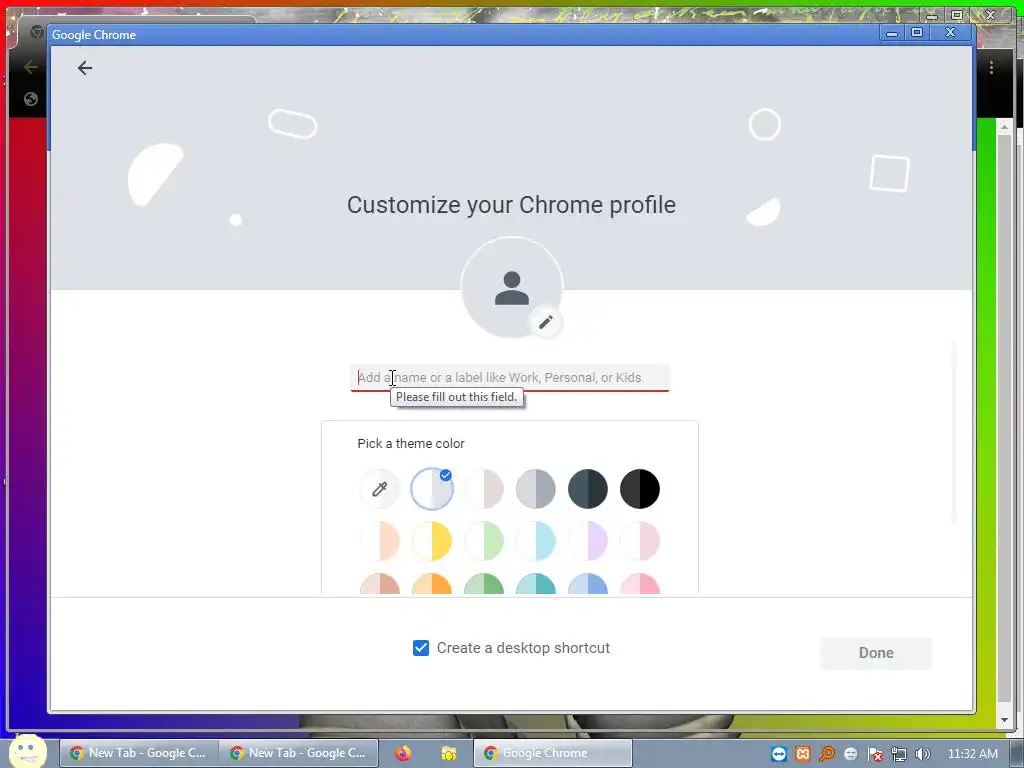Go back using the profile dialog arrow
Image resolution: width=1024 pixels, height=768 pixels.
pos(85,68)
